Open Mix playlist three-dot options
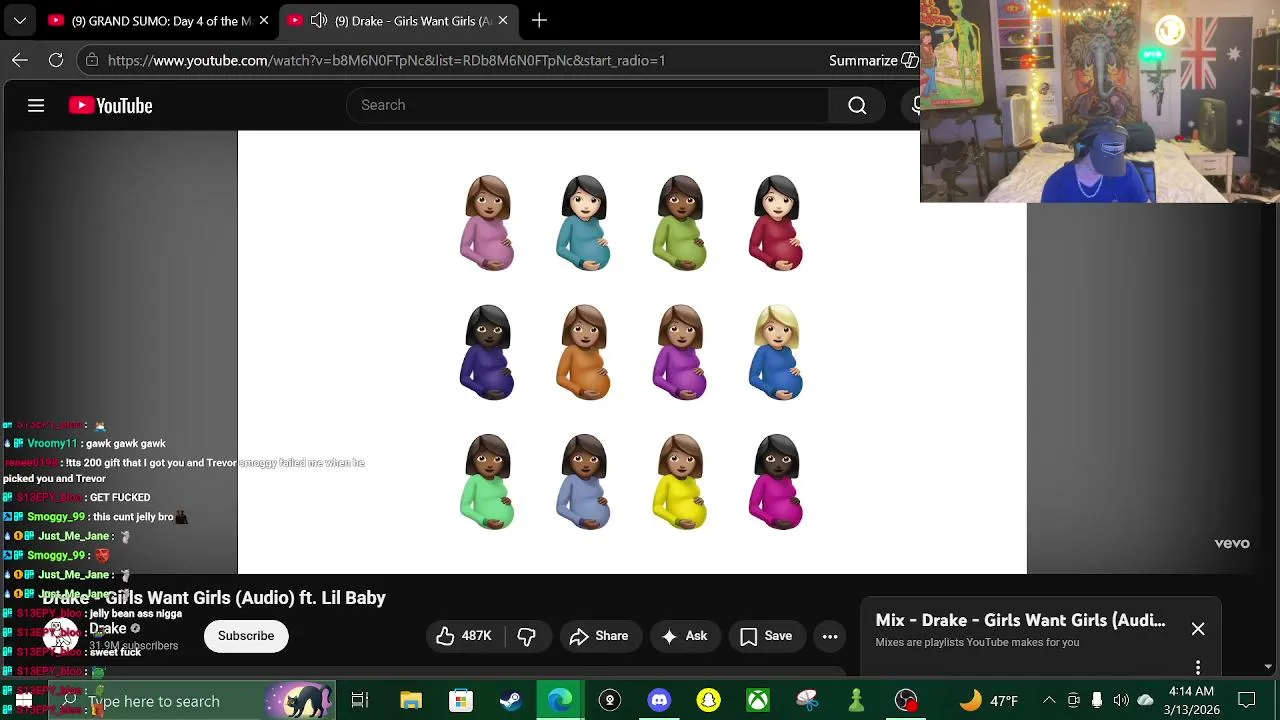This screenshot has height=720, width=1280. coord(1198,667)
